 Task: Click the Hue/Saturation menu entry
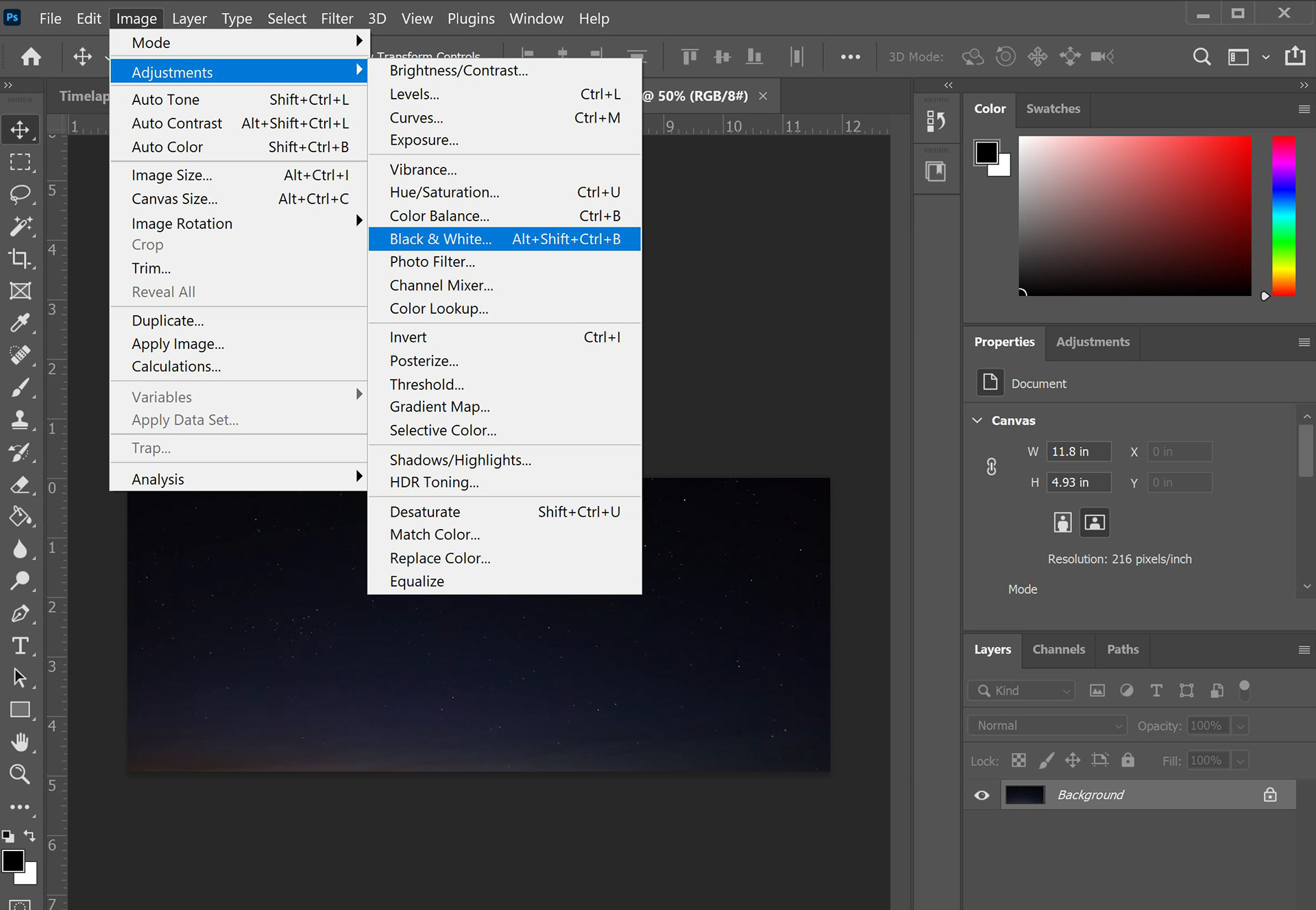click(x=444, y=193)
